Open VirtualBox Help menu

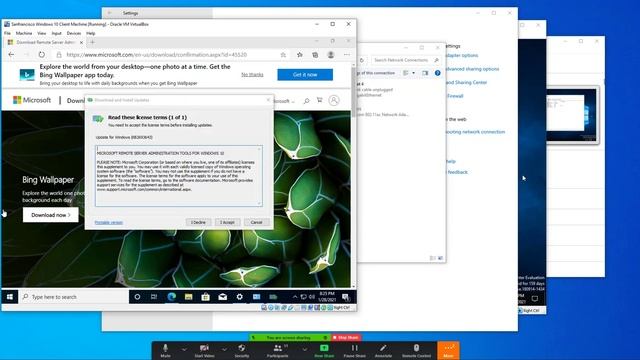(x=91, y=33)
